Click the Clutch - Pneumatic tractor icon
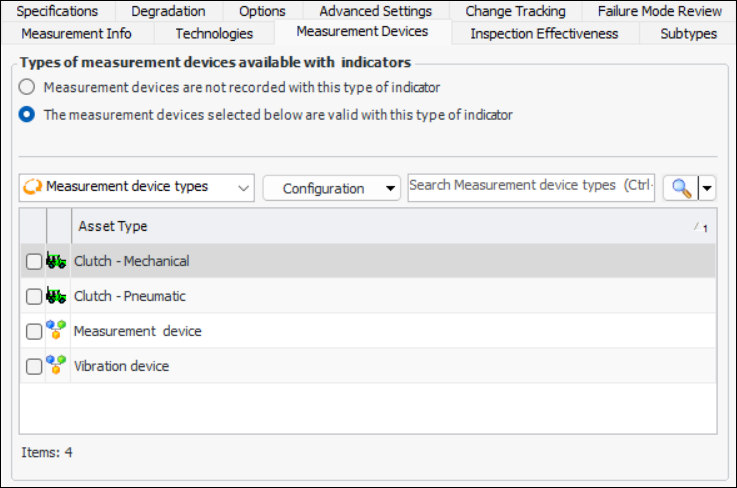The width and height of the screenshot is (737, 488). [57, 296]
